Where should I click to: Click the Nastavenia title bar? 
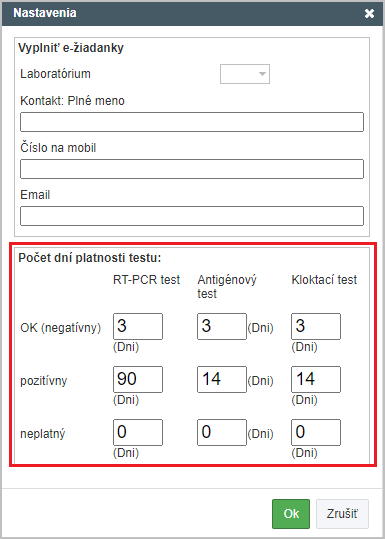186,14
